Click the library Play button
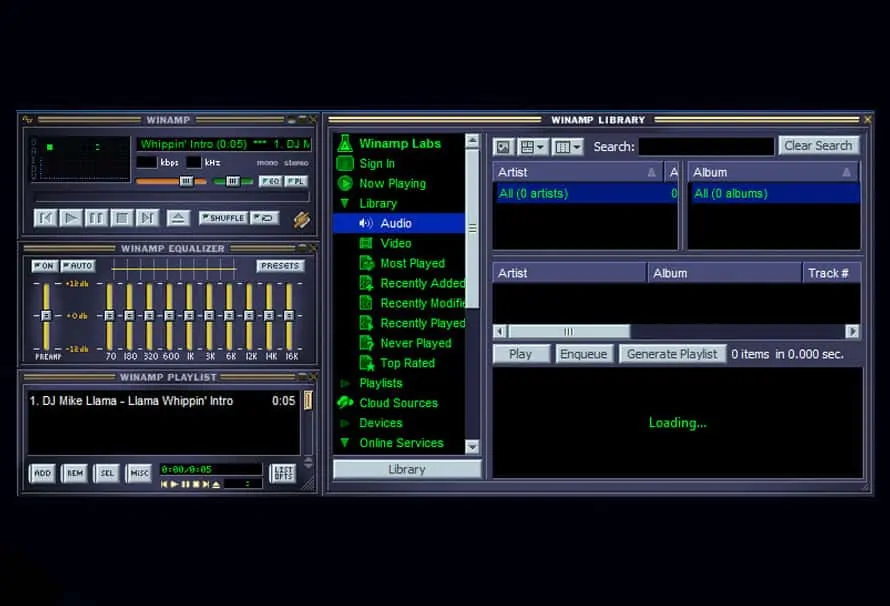This screenshot has height=606, width=890. [520, 354]
